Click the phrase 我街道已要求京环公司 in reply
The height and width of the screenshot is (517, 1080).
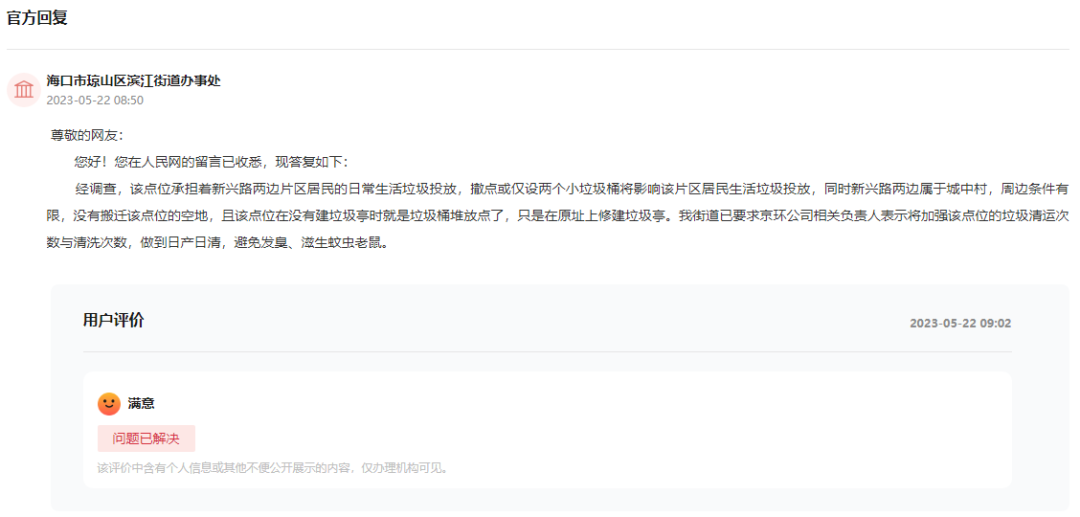click(x=747, y=215)
